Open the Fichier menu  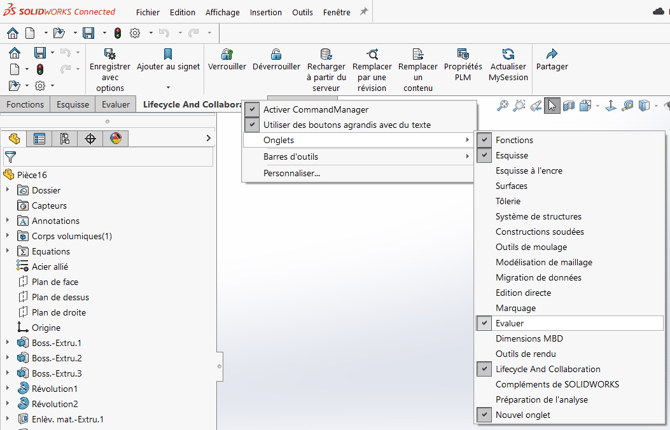[x=148, y=12]
